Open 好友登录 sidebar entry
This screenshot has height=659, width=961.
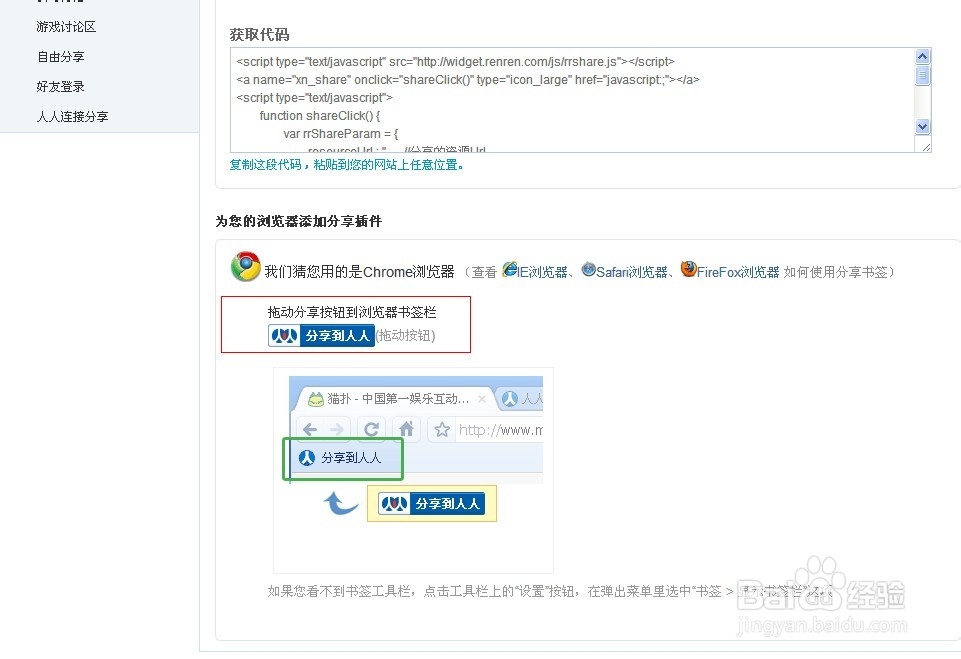click(60, 86)
